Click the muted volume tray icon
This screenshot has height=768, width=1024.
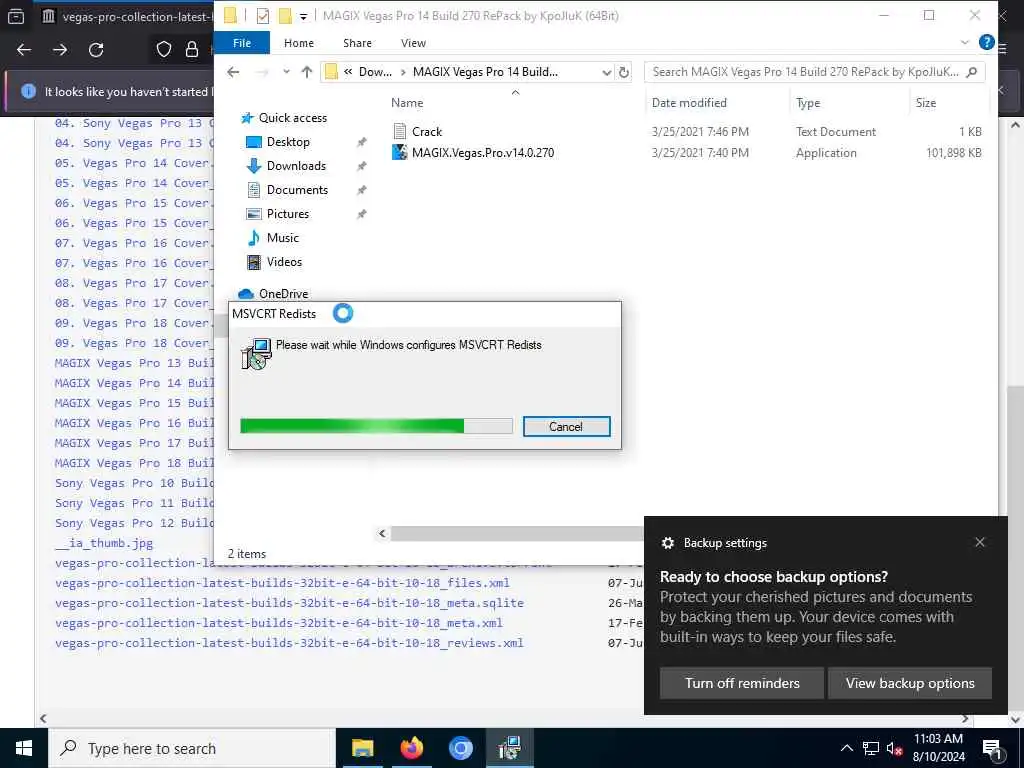coord(894,748)
